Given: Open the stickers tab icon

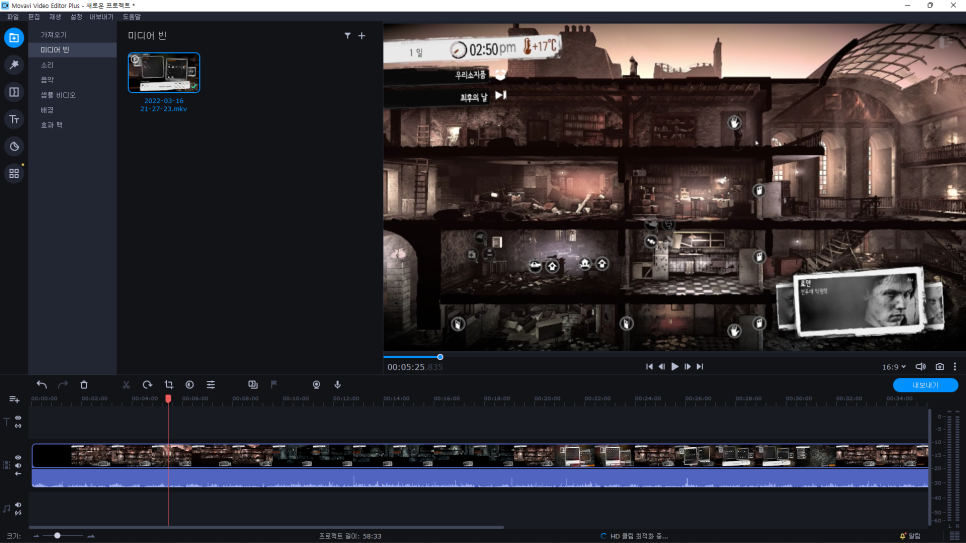Looking at the screenshot, I should pos(14,146).
